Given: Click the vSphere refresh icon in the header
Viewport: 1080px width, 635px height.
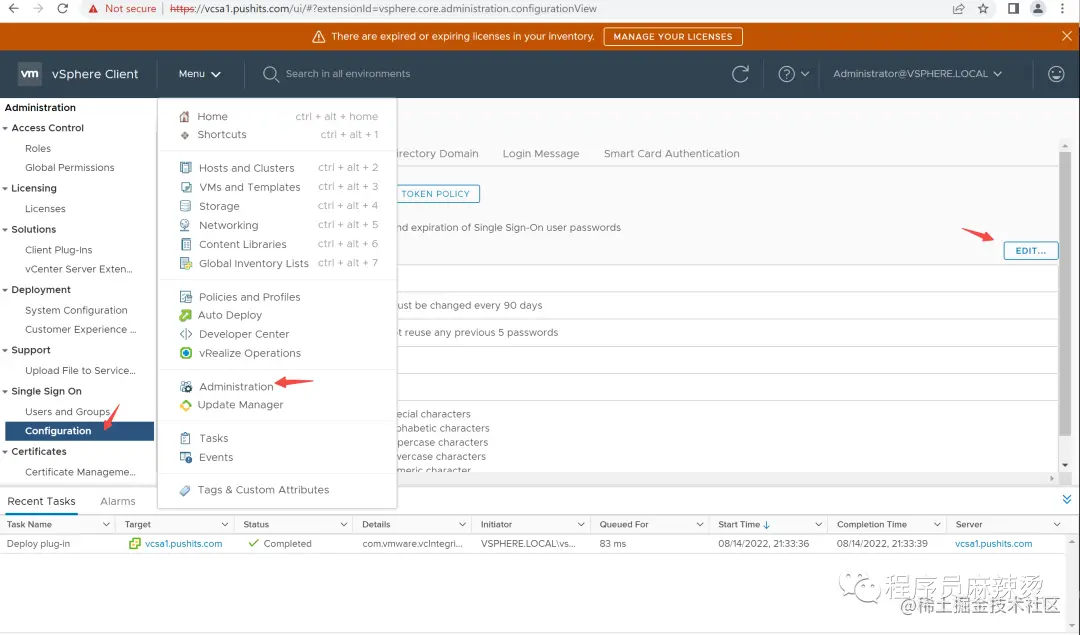Looking at the screenshot, I should click(740, 74).
